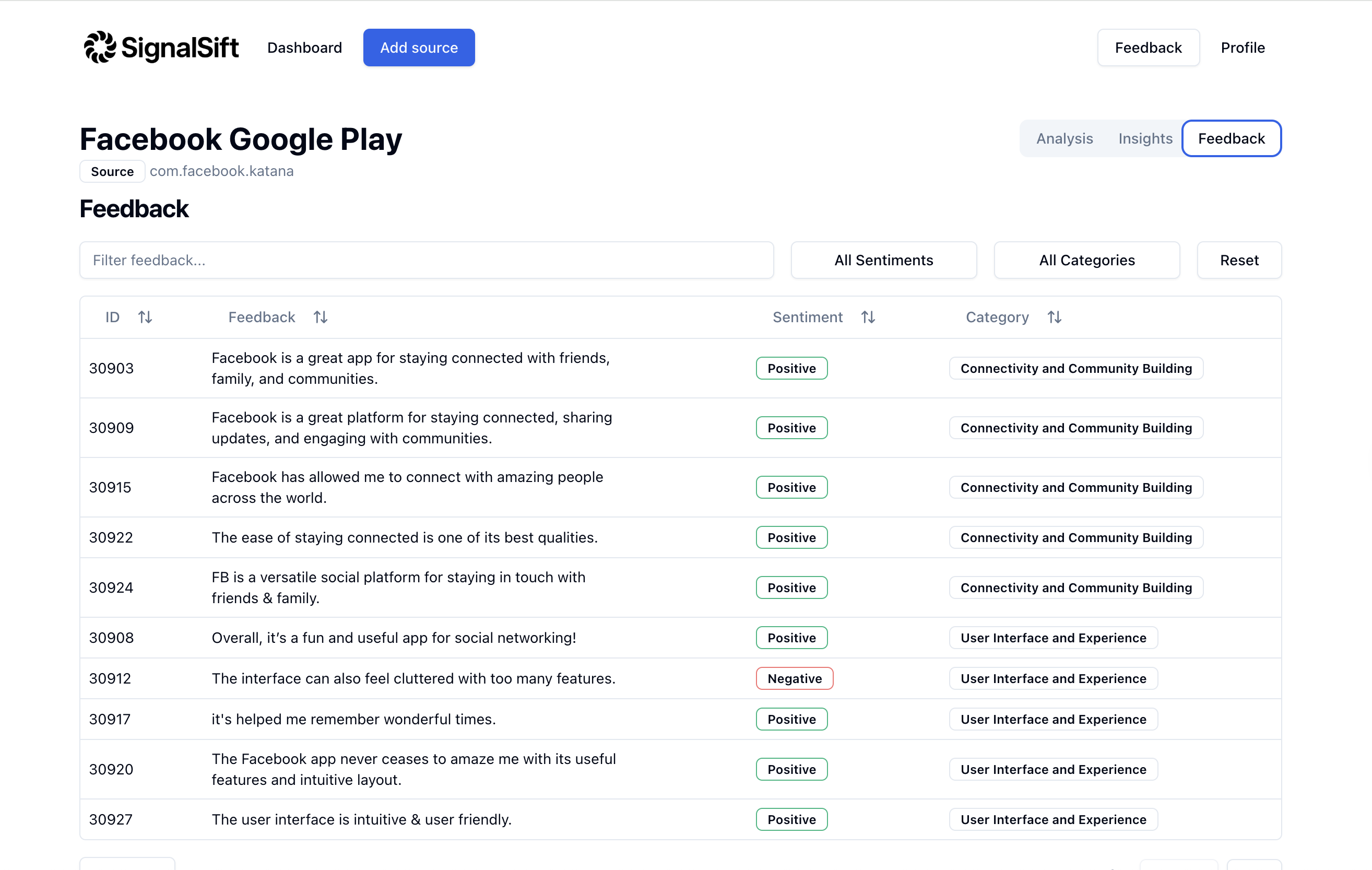Click Positive badge in row 30908

pos(791,638)
